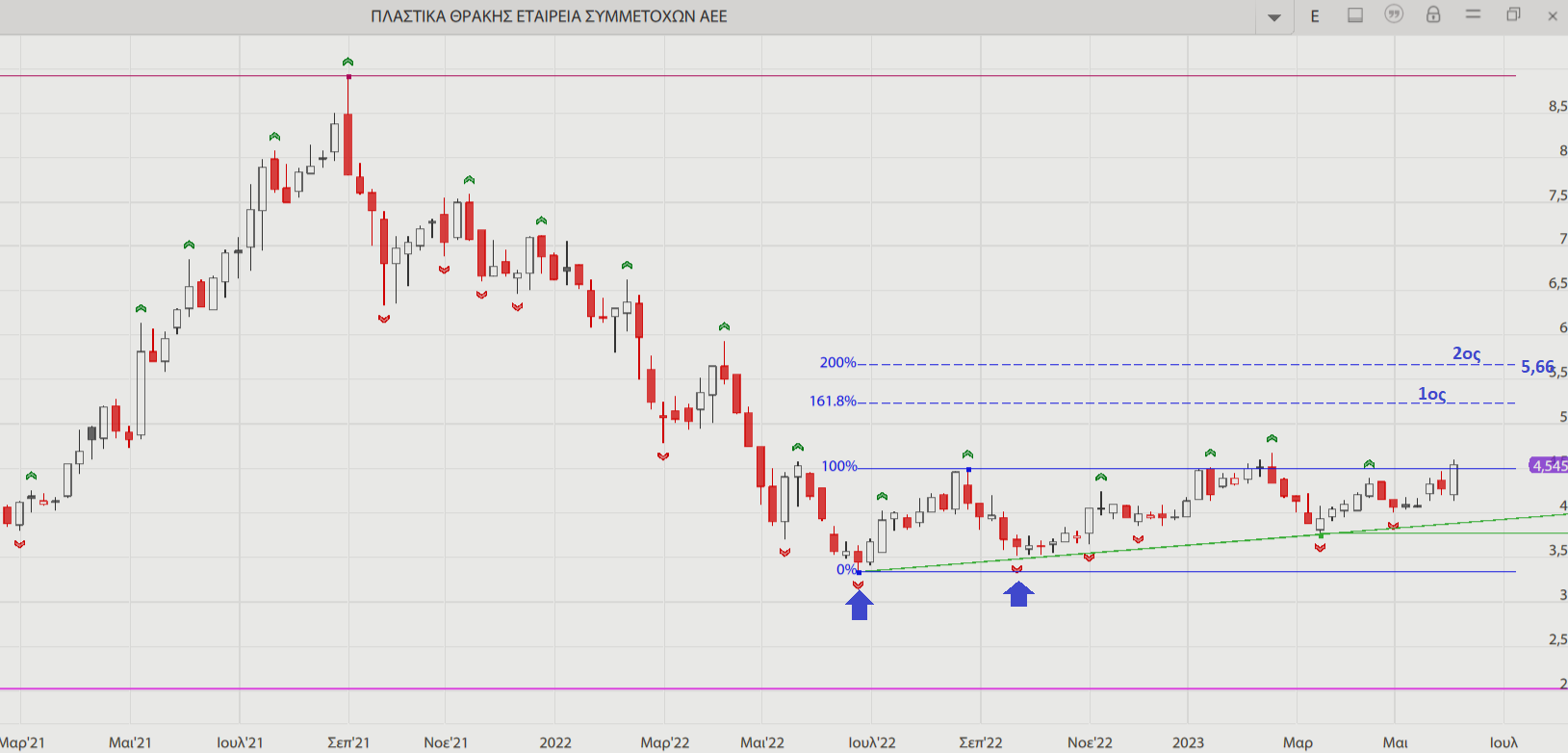Select the 161.8% Fibonacci level label
This screenshot has width=1568, height=753.
coord(833,401)
